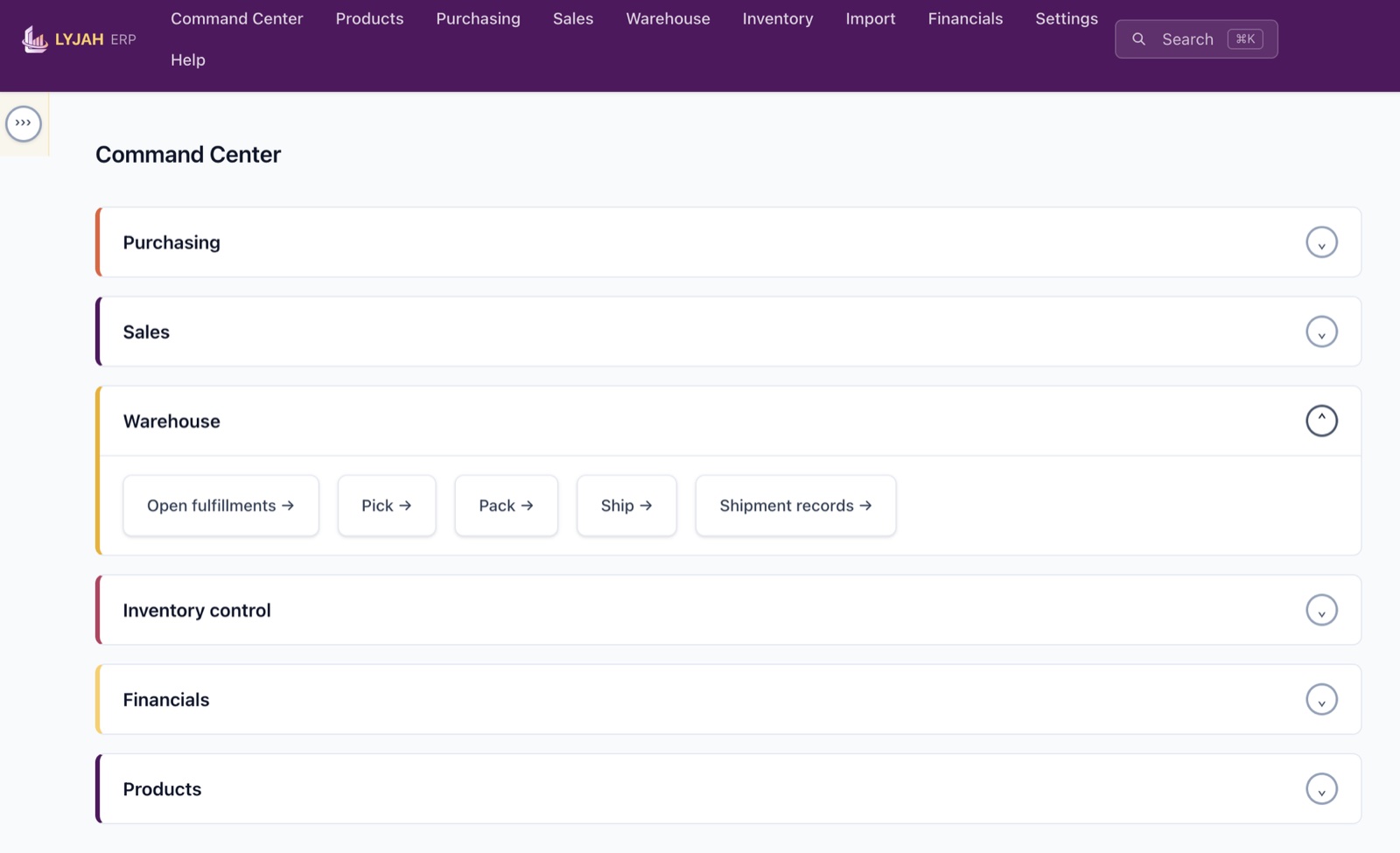Screen dimensions: 1400x853
Task: Click the ⌘K shortcut badge
Action: 1245,39
